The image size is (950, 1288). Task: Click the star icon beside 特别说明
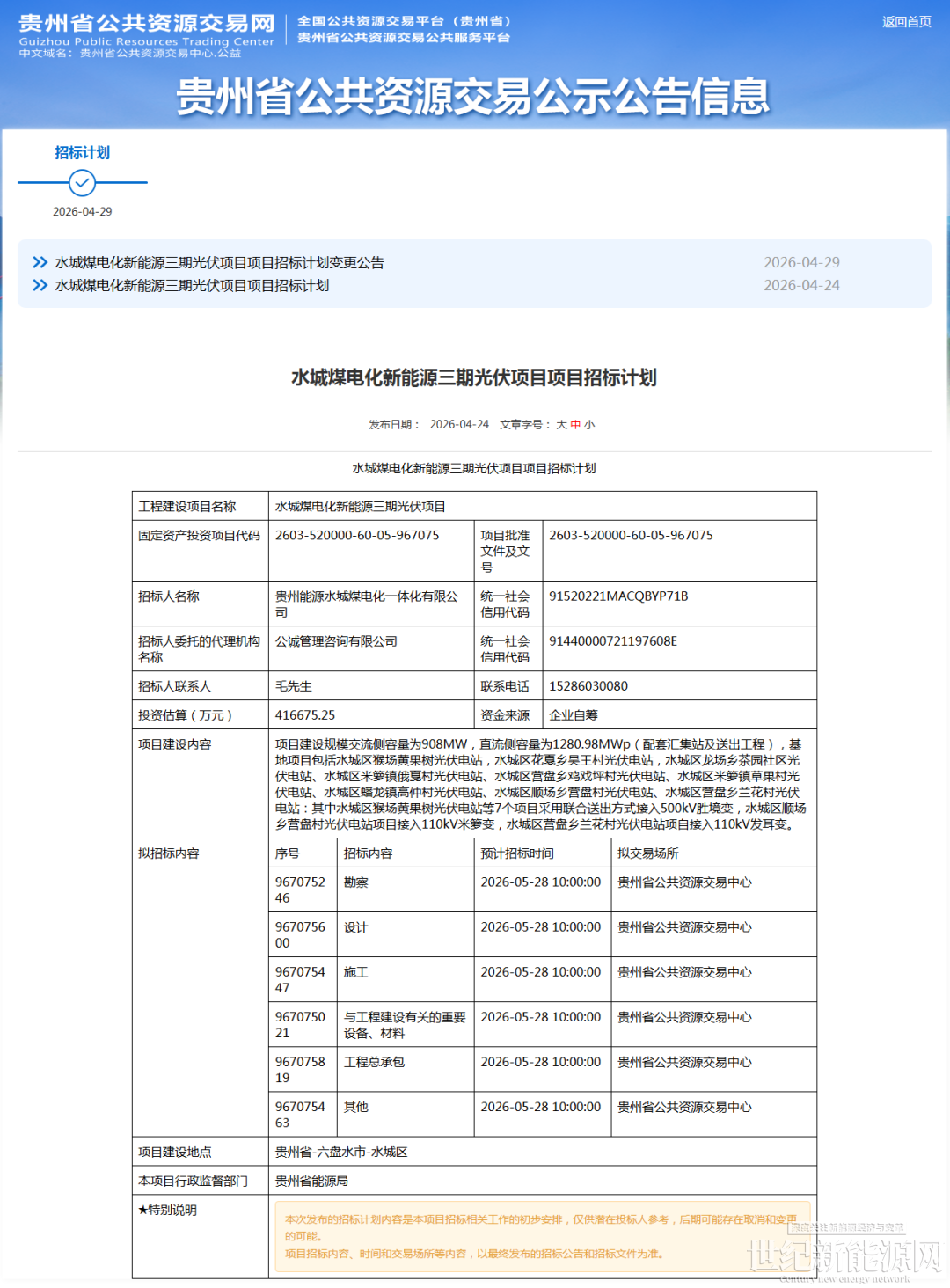pyautogui.click(x=142, y=1211)
